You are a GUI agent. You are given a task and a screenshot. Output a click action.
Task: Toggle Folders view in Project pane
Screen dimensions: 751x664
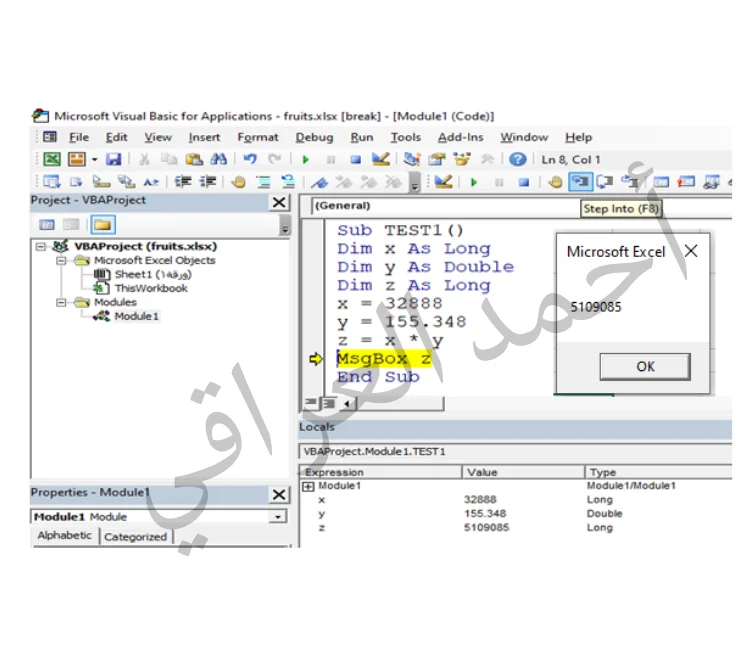102,224
